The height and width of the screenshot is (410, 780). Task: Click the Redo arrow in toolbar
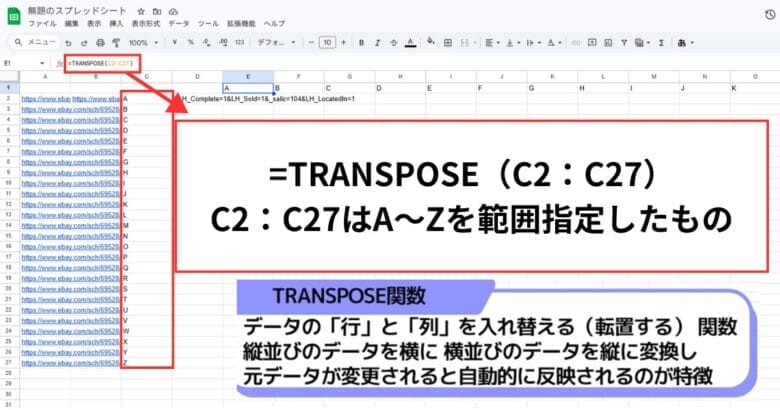click(x=84, y=43)
